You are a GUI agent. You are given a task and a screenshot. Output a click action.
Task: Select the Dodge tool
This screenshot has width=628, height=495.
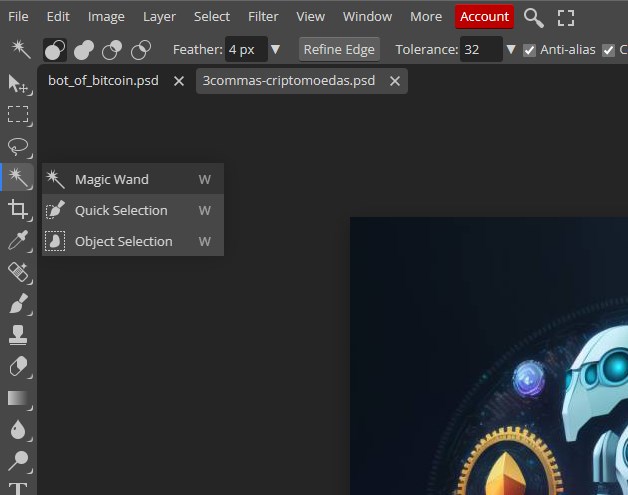click(x=18, y=461)
